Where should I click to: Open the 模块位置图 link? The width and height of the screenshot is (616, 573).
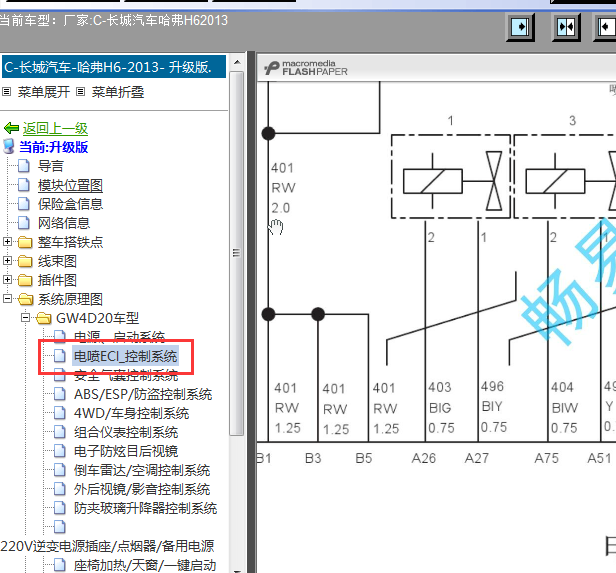[70, 185]
